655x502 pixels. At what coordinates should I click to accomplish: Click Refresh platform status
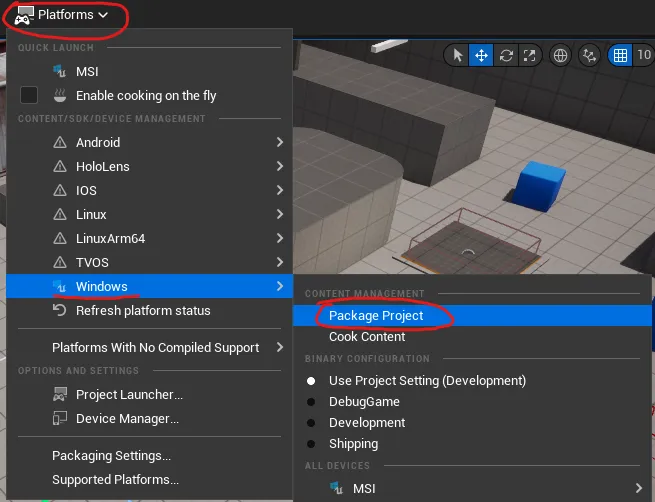point(149,311)
